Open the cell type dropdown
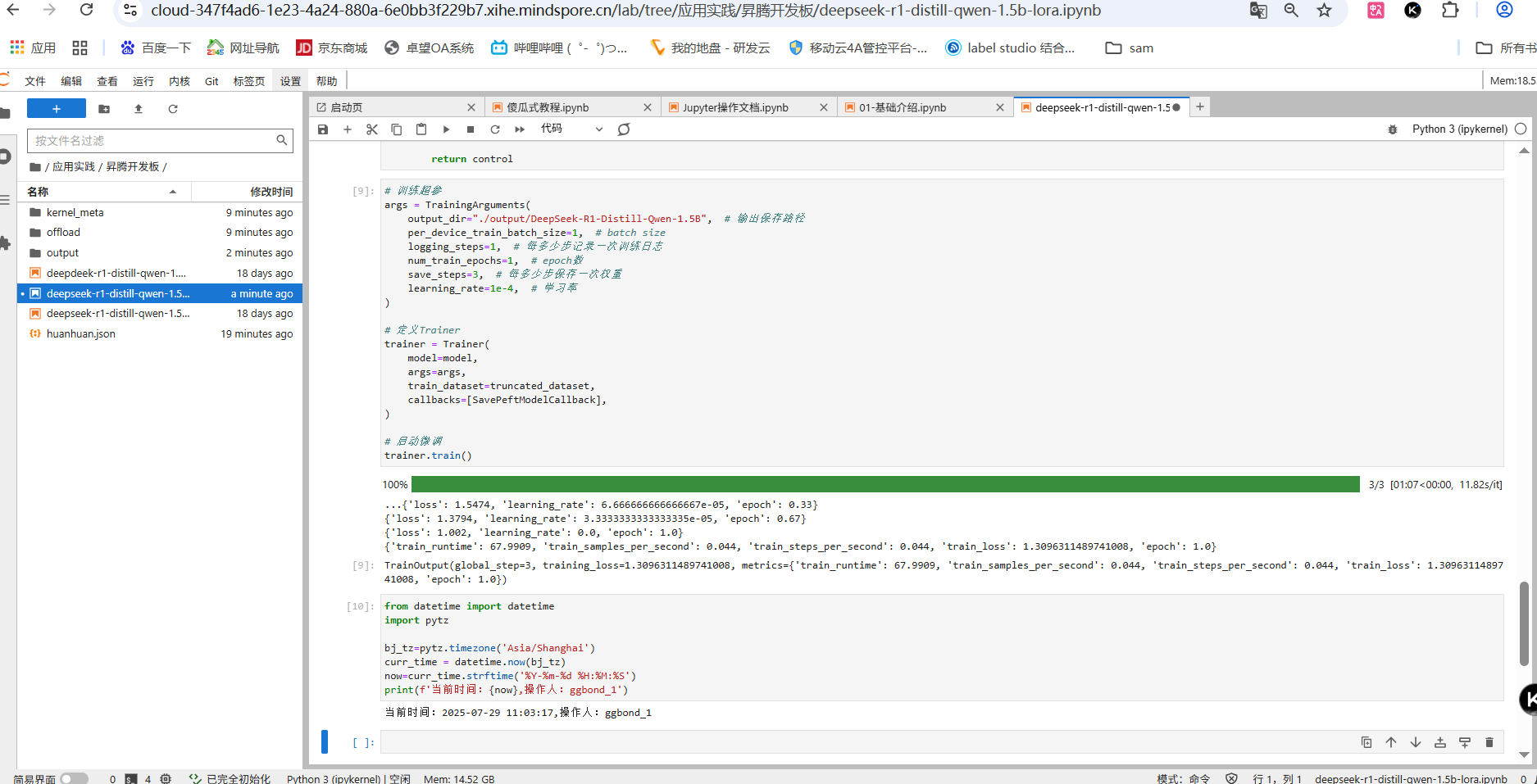 [571, 129]
